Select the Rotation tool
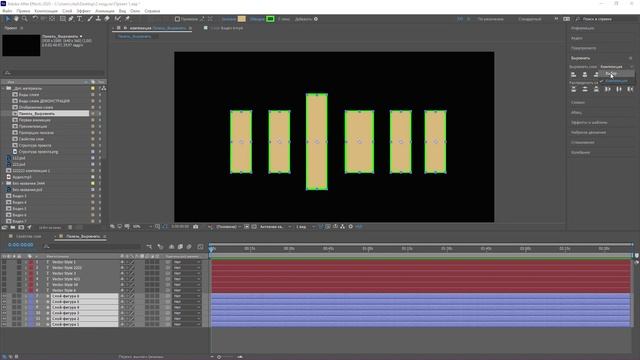 point(35,19)
